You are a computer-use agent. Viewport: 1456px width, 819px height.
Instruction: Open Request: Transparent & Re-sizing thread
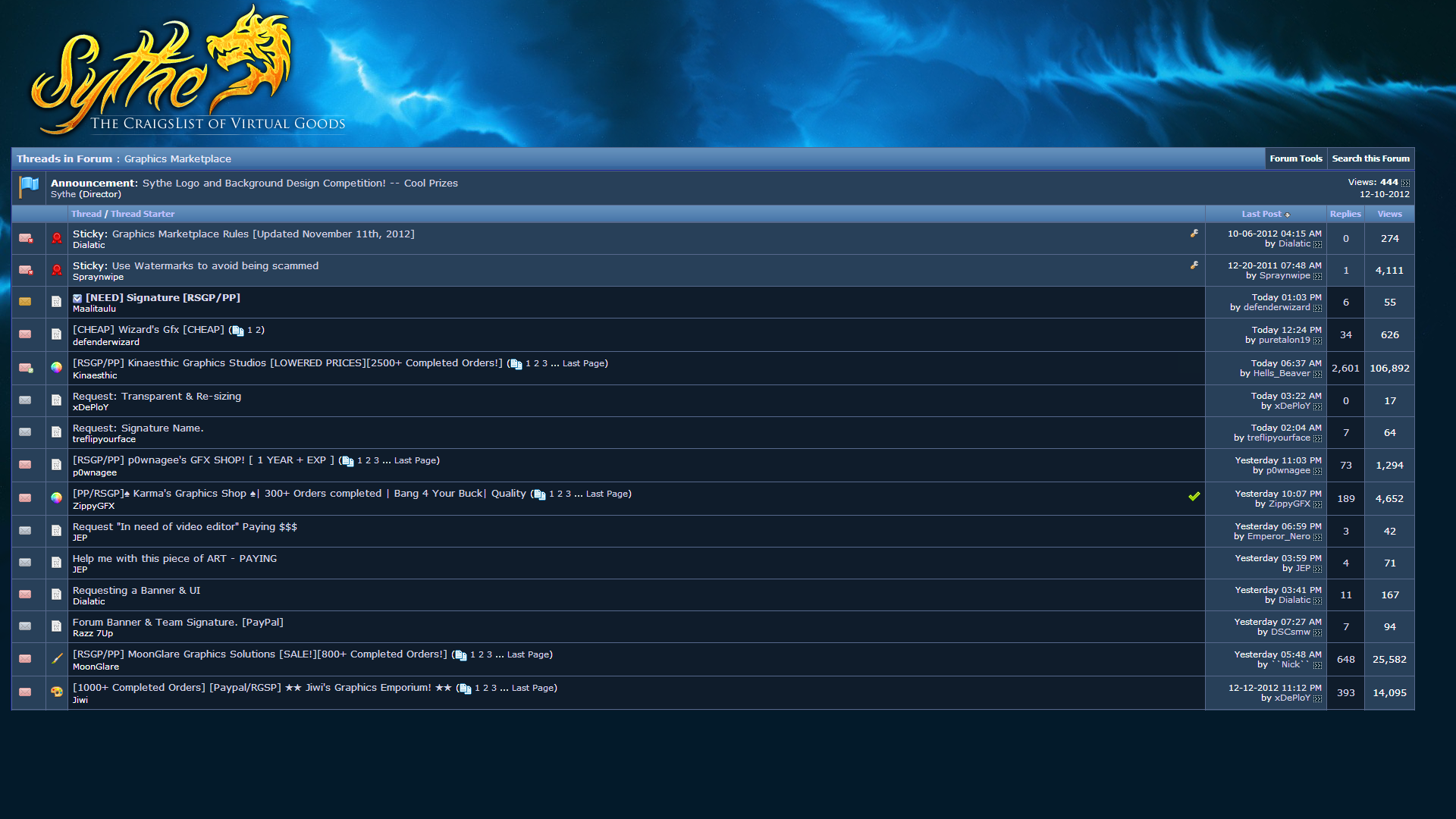point(157,396)
